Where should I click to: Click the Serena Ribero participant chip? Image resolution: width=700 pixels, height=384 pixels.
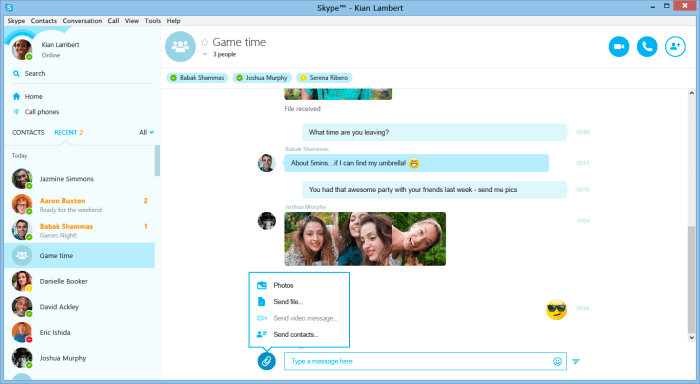(324, 78)
